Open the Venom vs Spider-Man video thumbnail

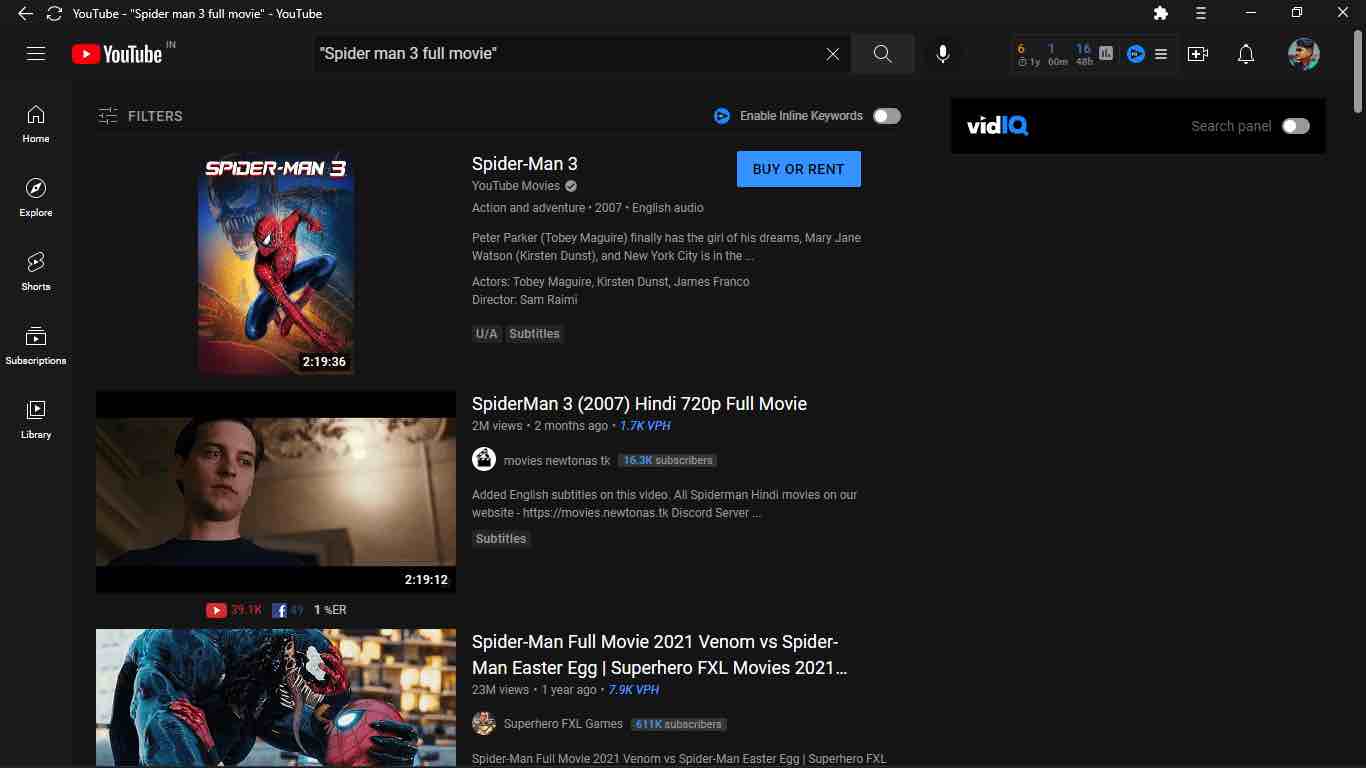tap(276, 698)
